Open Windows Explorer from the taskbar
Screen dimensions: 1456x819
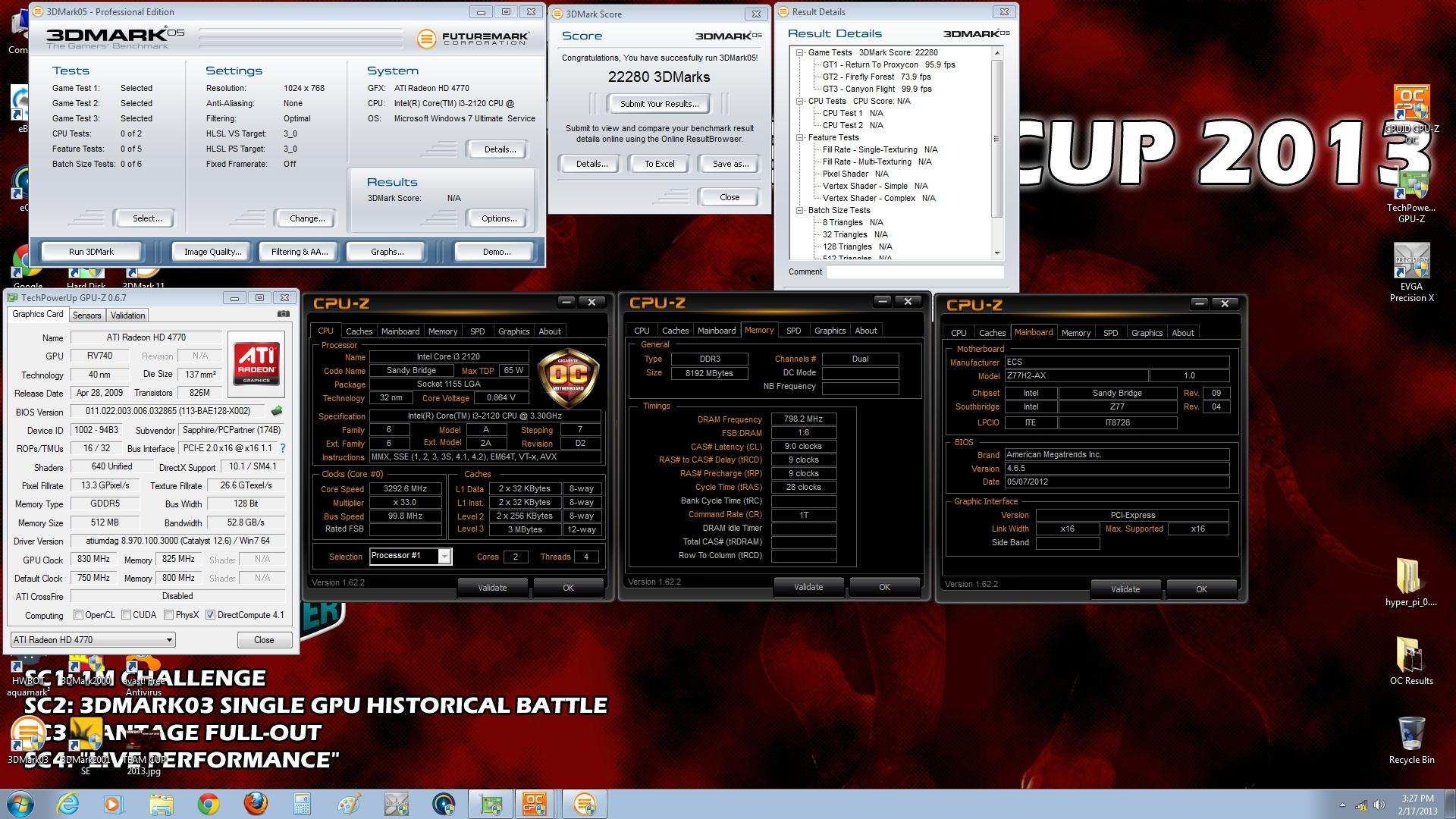pos(162,804)
